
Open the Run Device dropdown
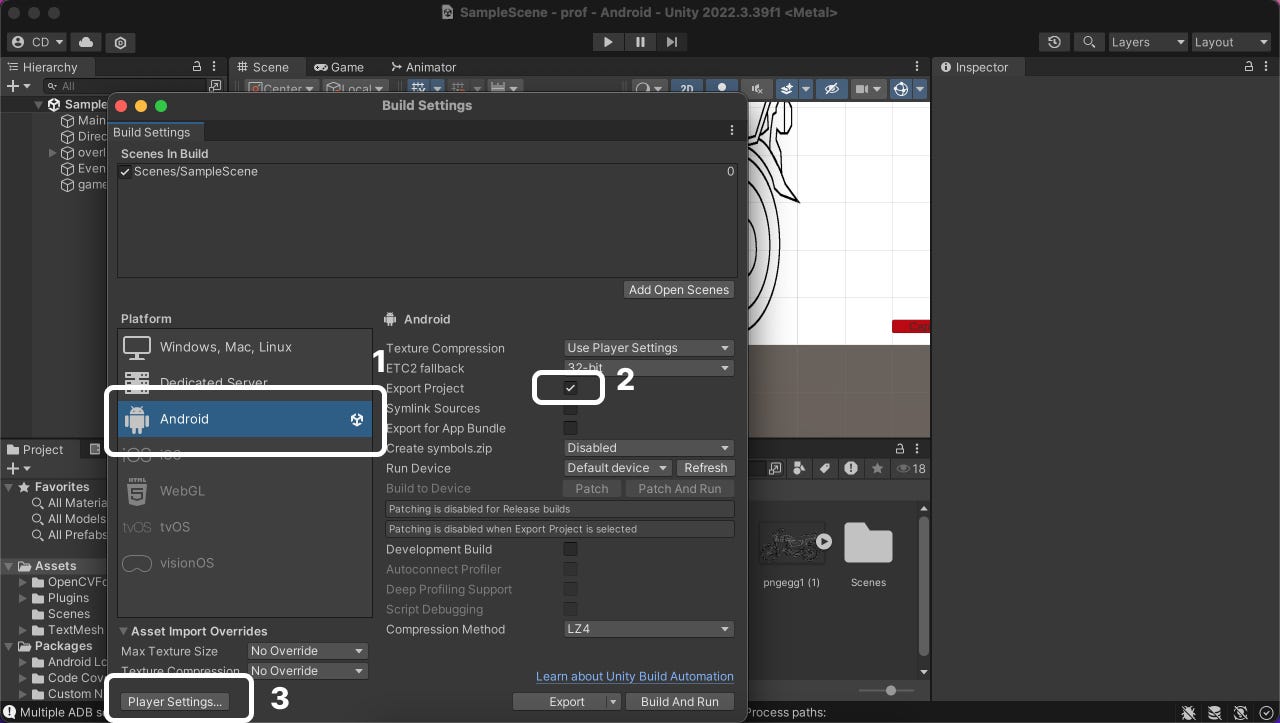coord(618,468)
